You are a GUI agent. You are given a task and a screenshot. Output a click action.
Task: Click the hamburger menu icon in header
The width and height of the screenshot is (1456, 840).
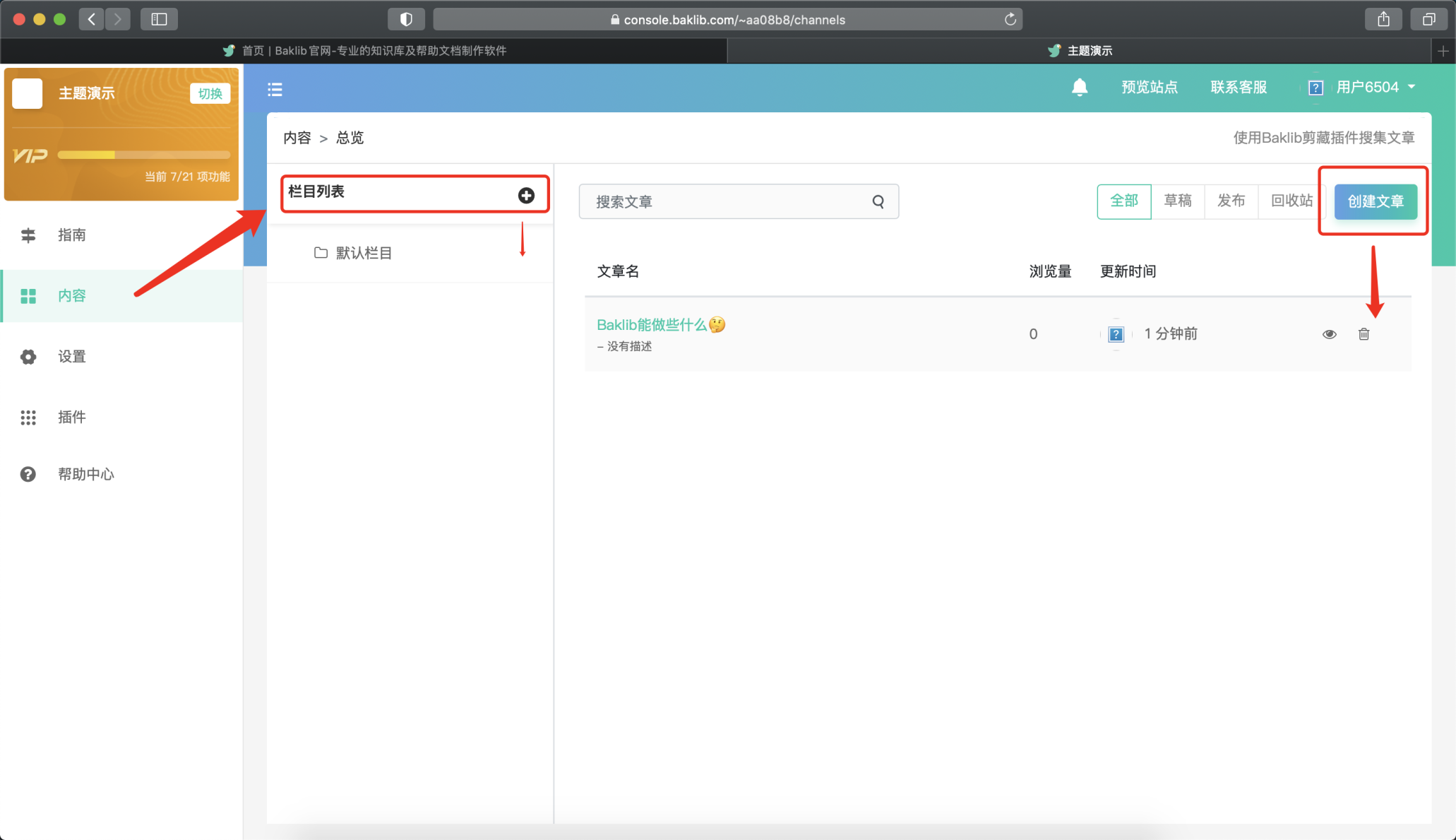tap(275, 89)
